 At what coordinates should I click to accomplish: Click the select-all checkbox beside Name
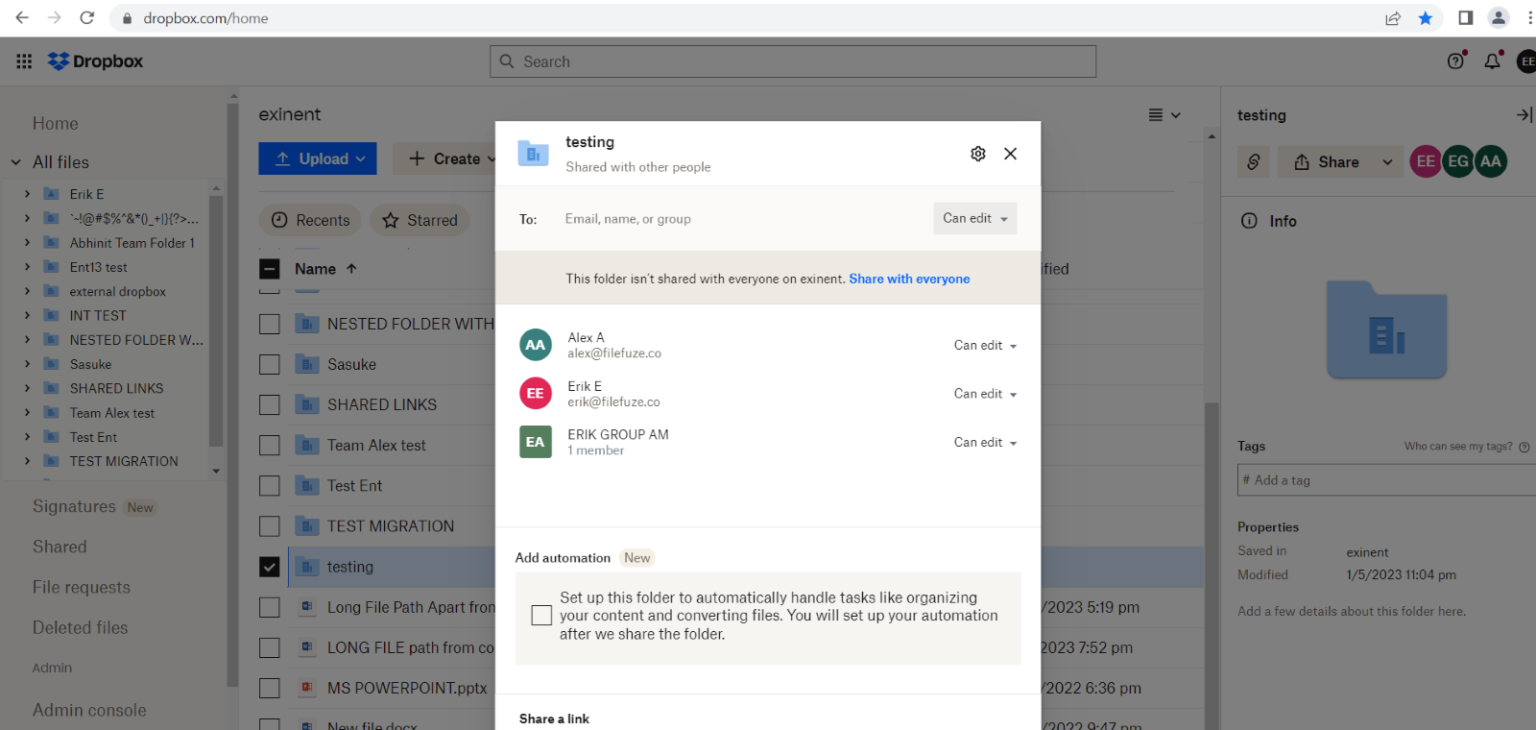(x=269, y=268)
